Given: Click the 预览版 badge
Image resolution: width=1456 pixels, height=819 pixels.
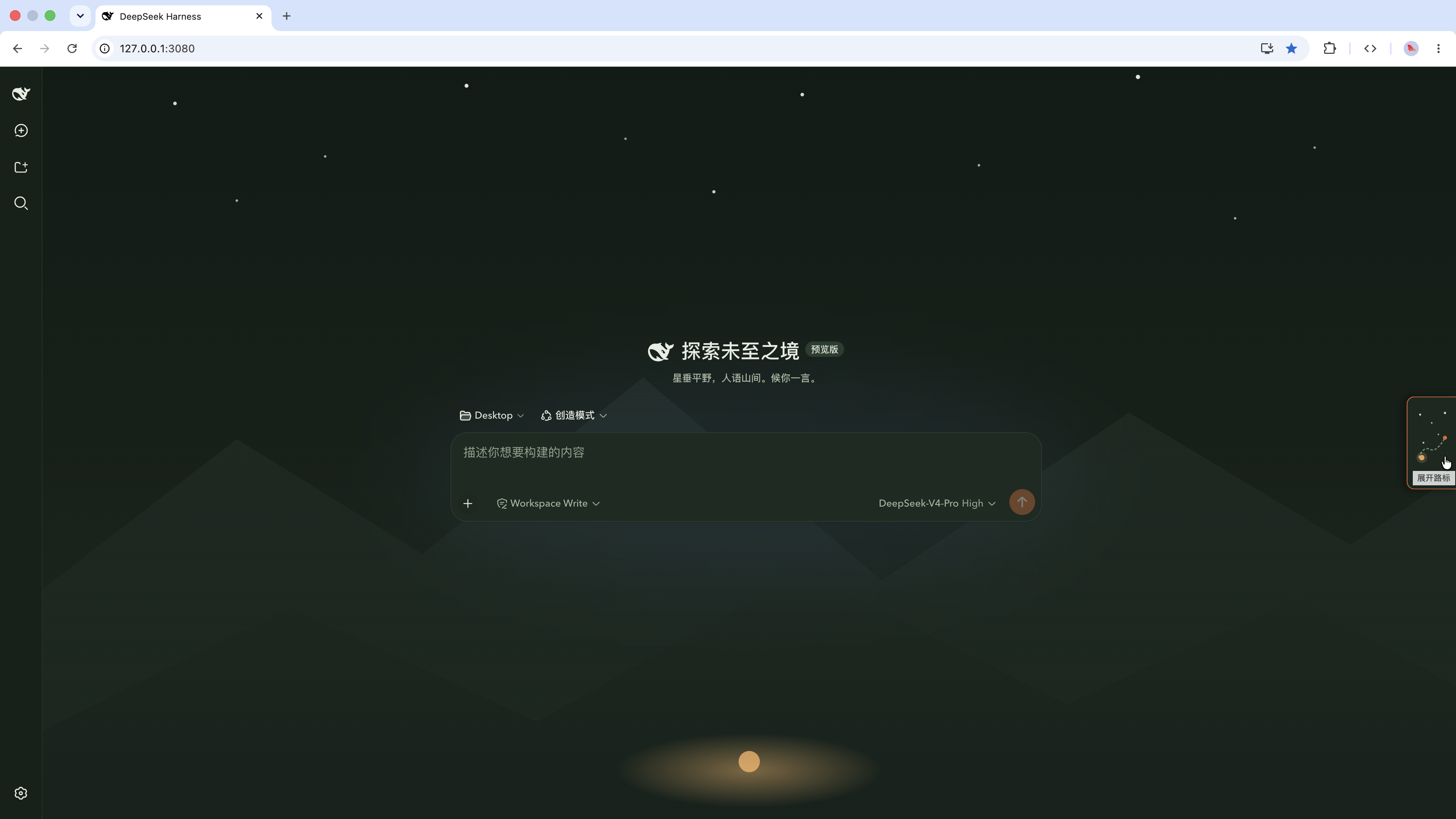Looking at the screenshot, I should [824, 349].
